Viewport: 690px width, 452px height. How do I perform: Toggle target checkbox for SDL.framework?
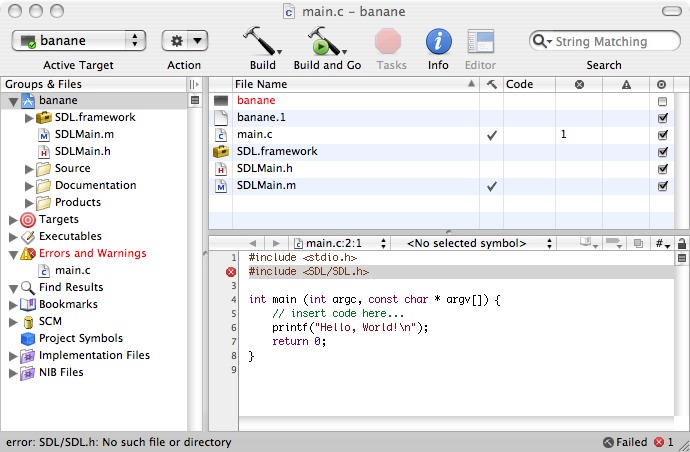point(662,152)
